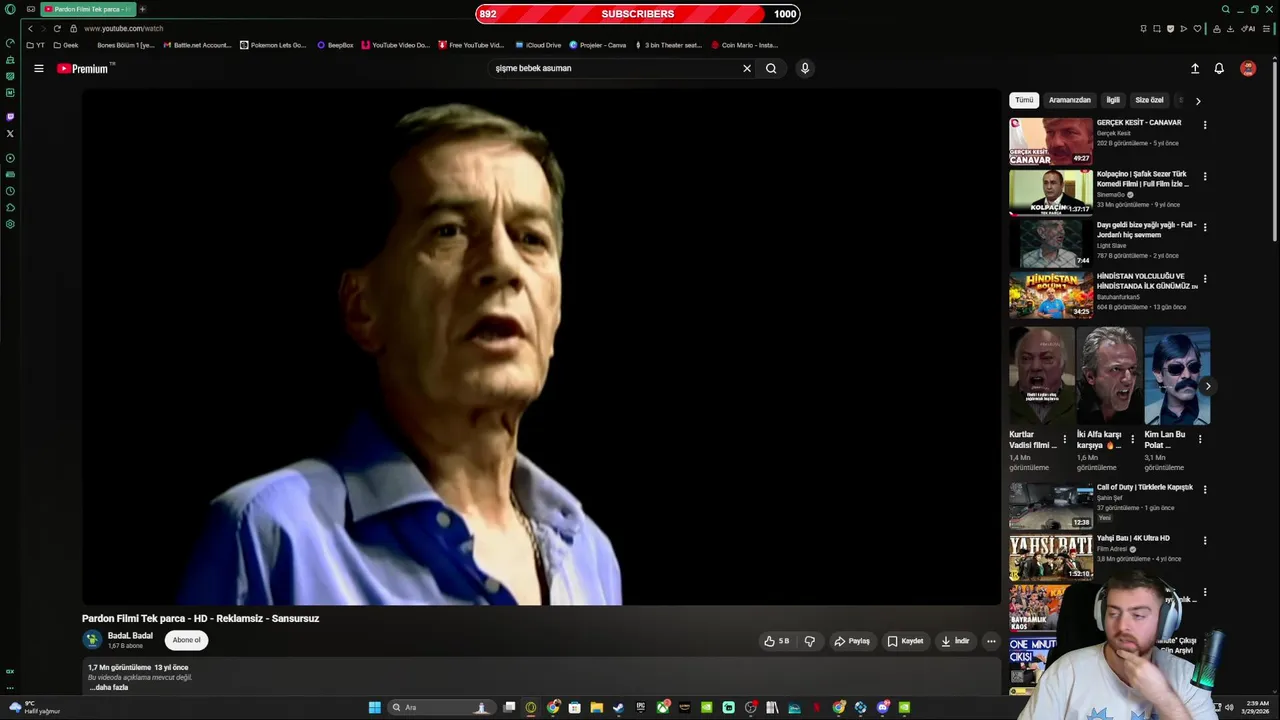The width and height of the screenshot is (1280, 720).
Task: Open Steam from the taskbar
Action: click(618, 707)
